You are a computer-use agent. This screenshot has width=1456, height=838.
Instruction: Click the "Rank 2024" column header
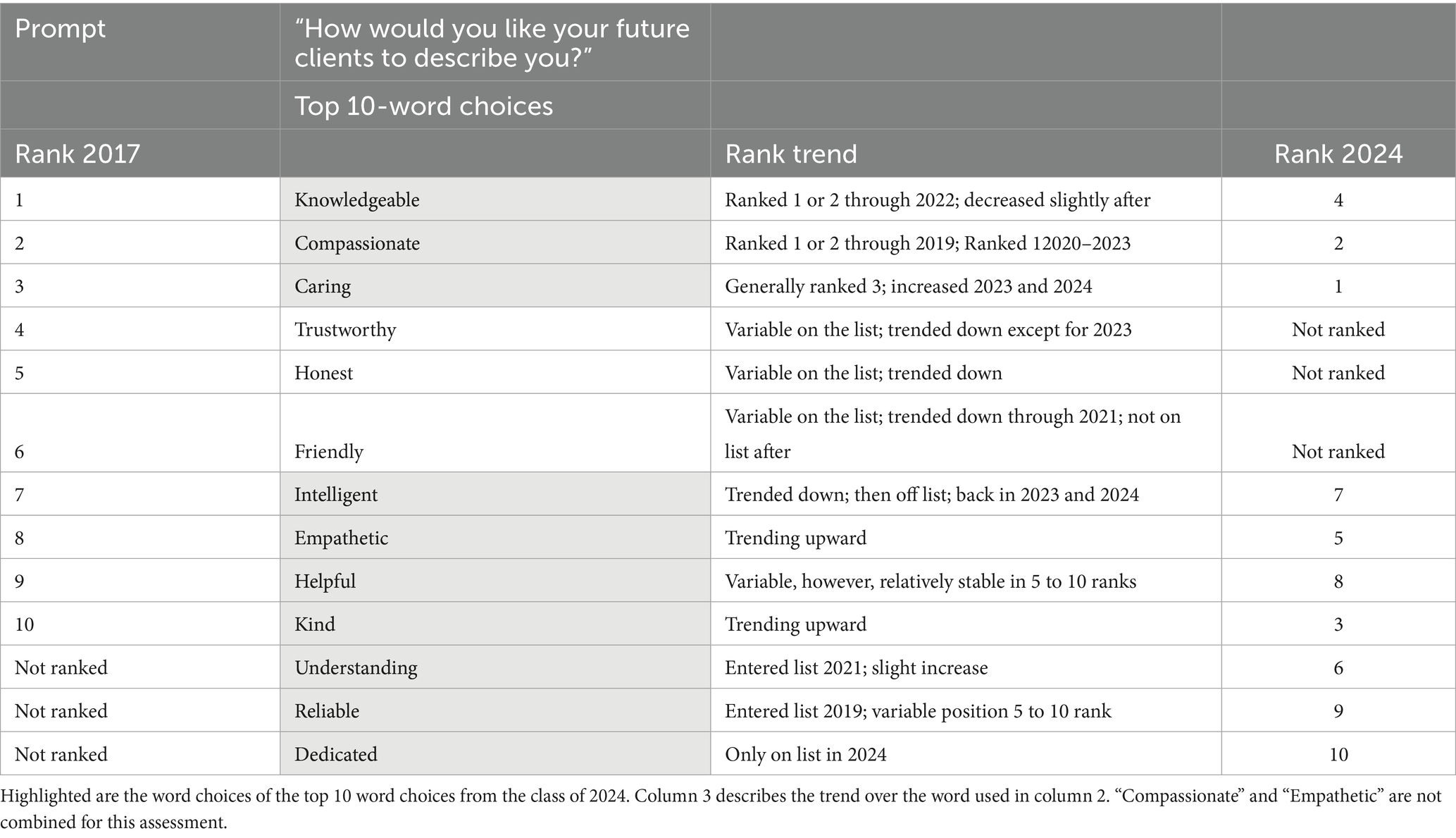click(1338, 154)
